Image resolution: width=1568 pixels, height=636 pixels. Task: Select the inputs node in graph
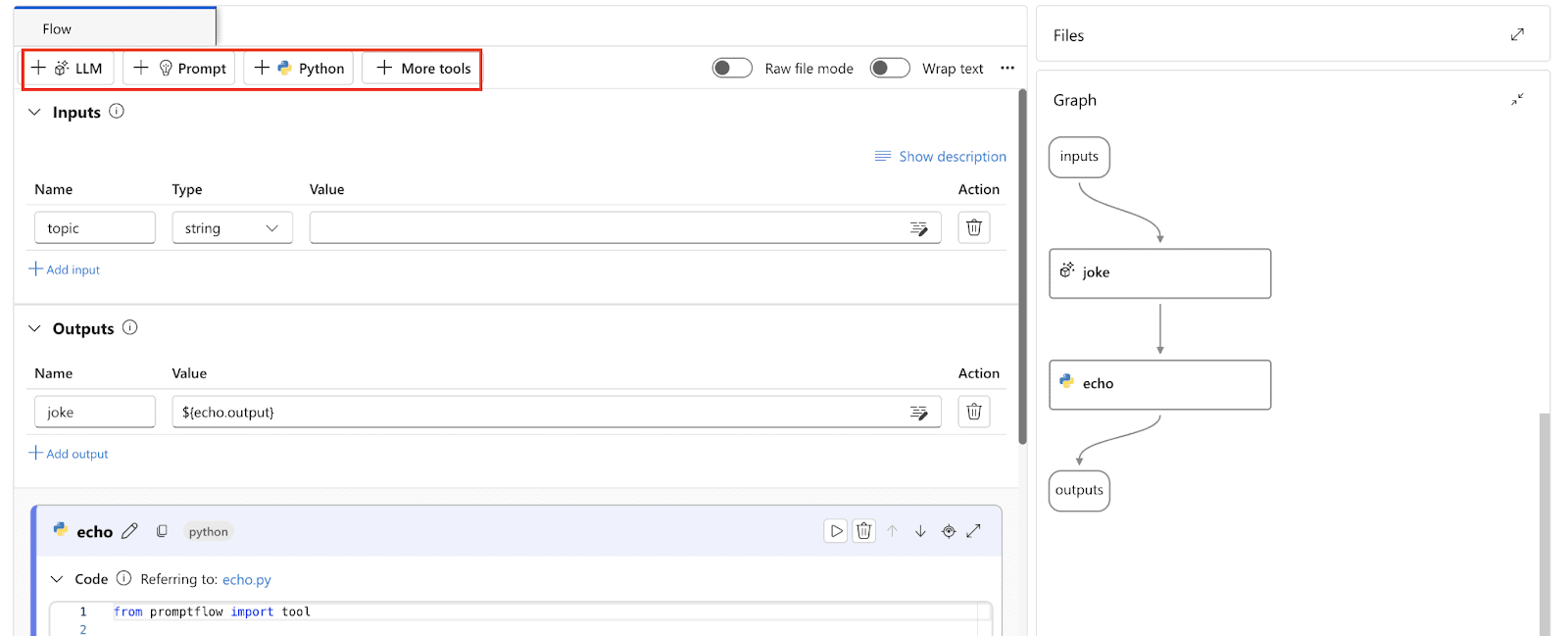[1079, 157]
